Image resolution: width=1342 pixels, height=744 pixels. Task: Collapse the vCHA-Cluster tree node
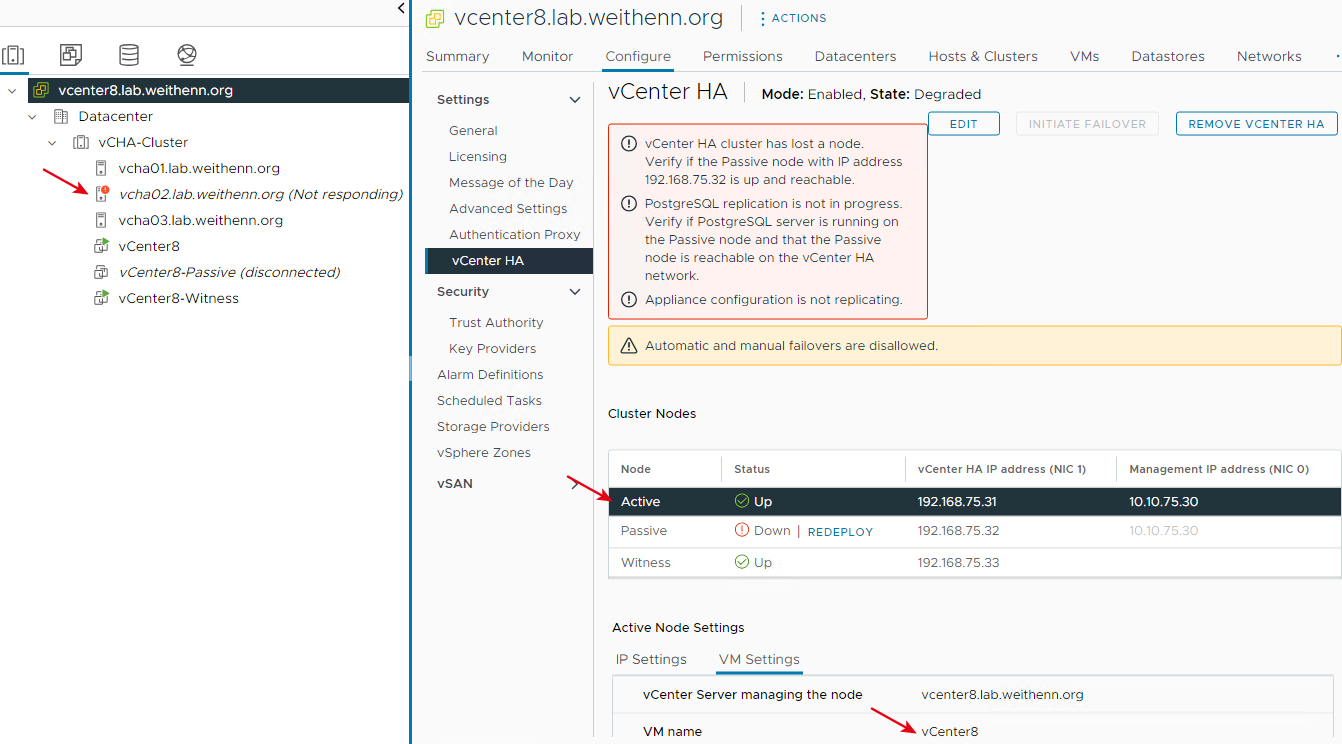[x=52, y=143]
